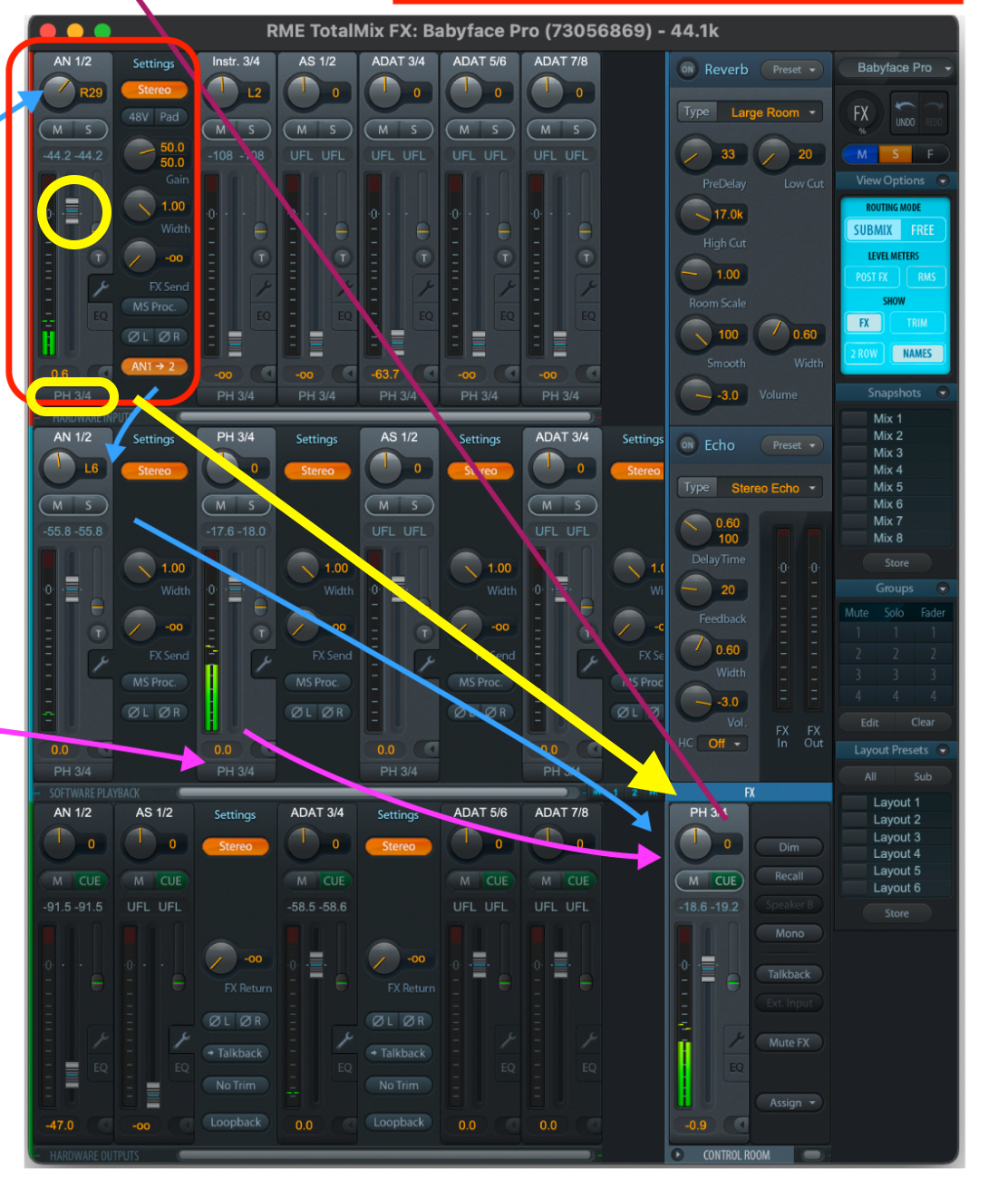The width and height of the screenshot is (1008, 1188).
Task: Click the All button in Layout Presets
Action: click(x=870, y=776)
